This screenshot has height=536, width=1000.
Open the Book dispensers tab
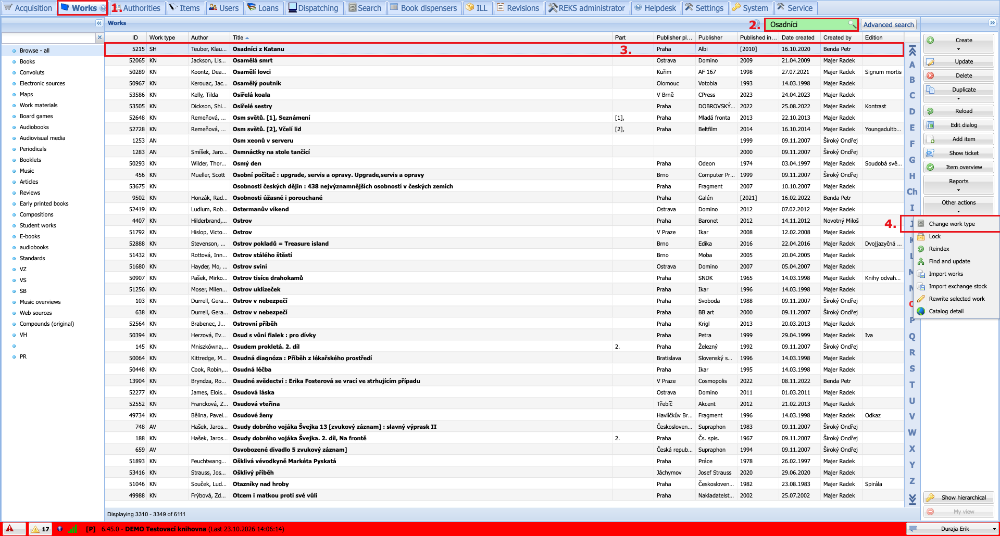click(x=424, y=8)
